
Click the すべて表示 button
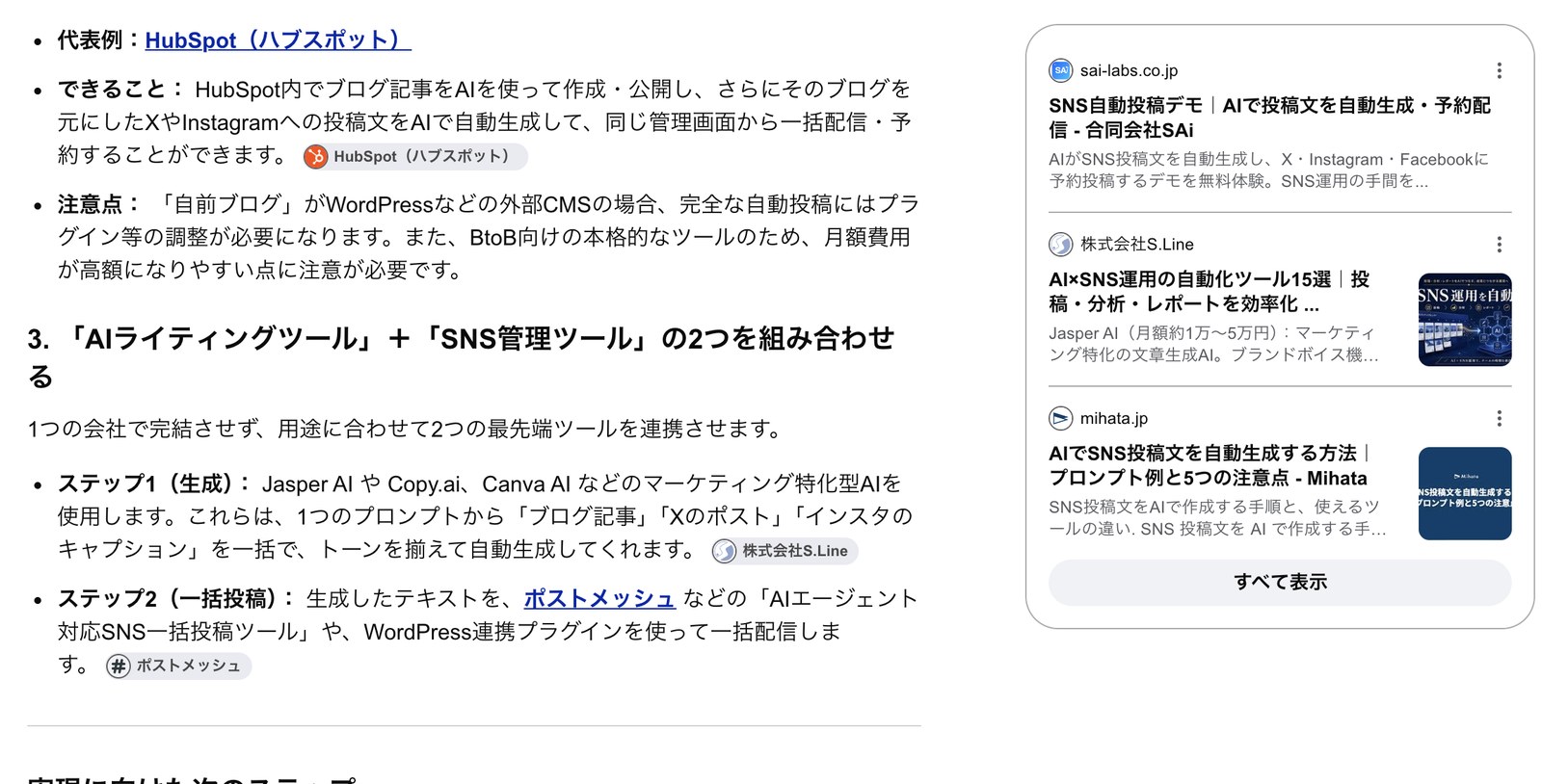(x=1280, y=582)
